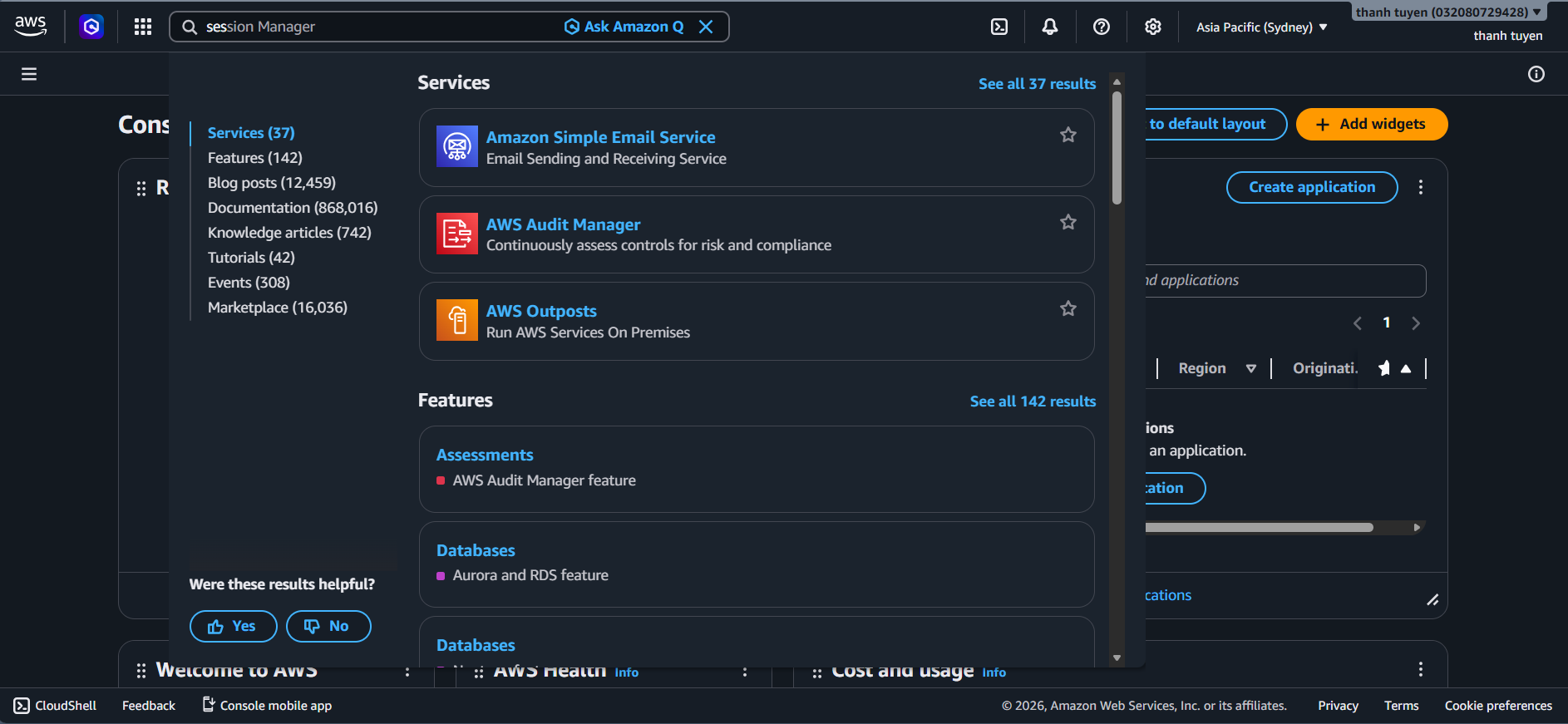Go to next page of applications

pos(1416,323)
